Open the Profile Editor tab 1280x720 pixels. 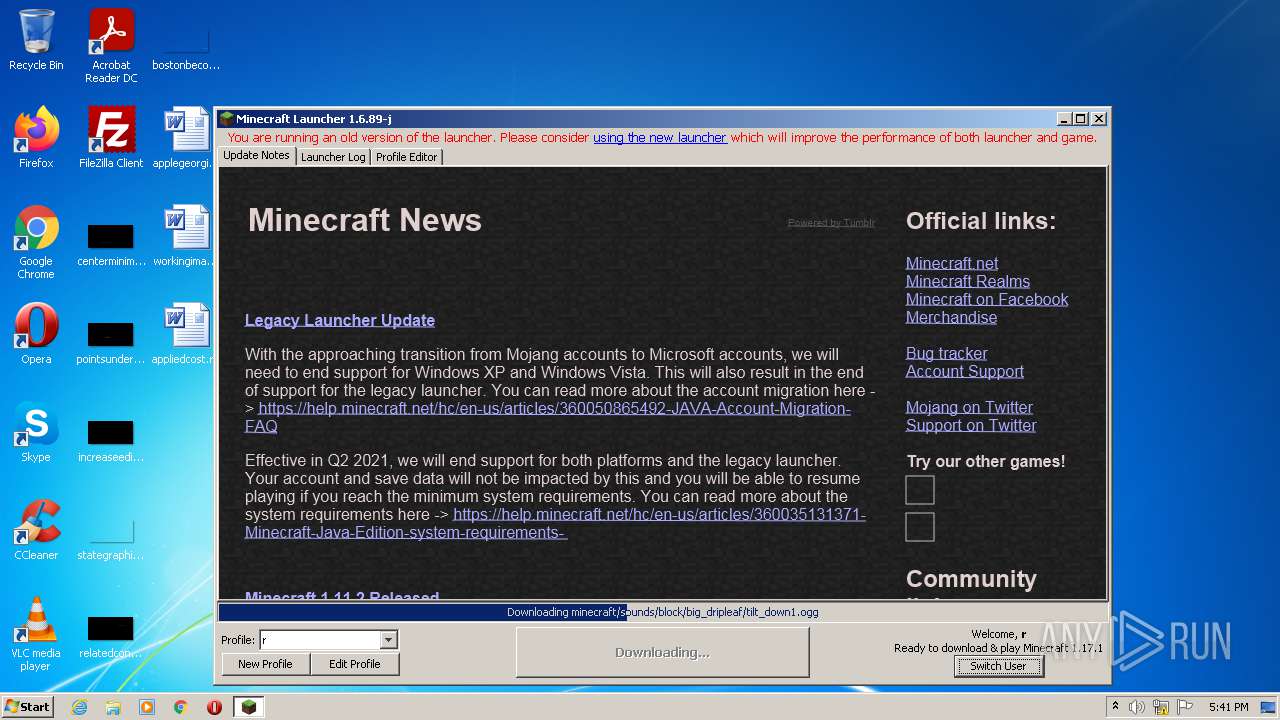point(406,157)
